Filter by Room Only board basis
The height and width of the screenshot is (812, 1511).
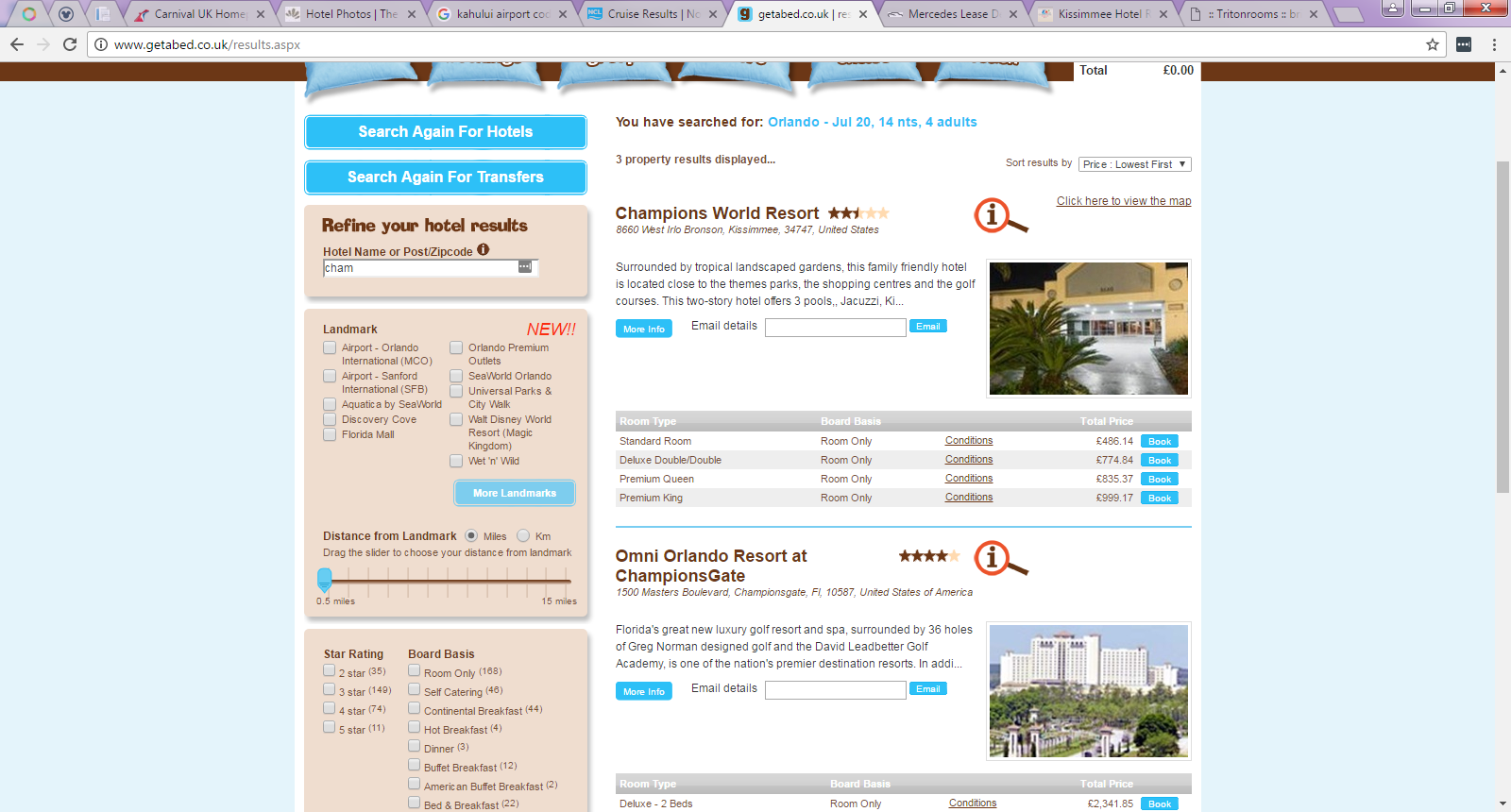click(415, 671)
